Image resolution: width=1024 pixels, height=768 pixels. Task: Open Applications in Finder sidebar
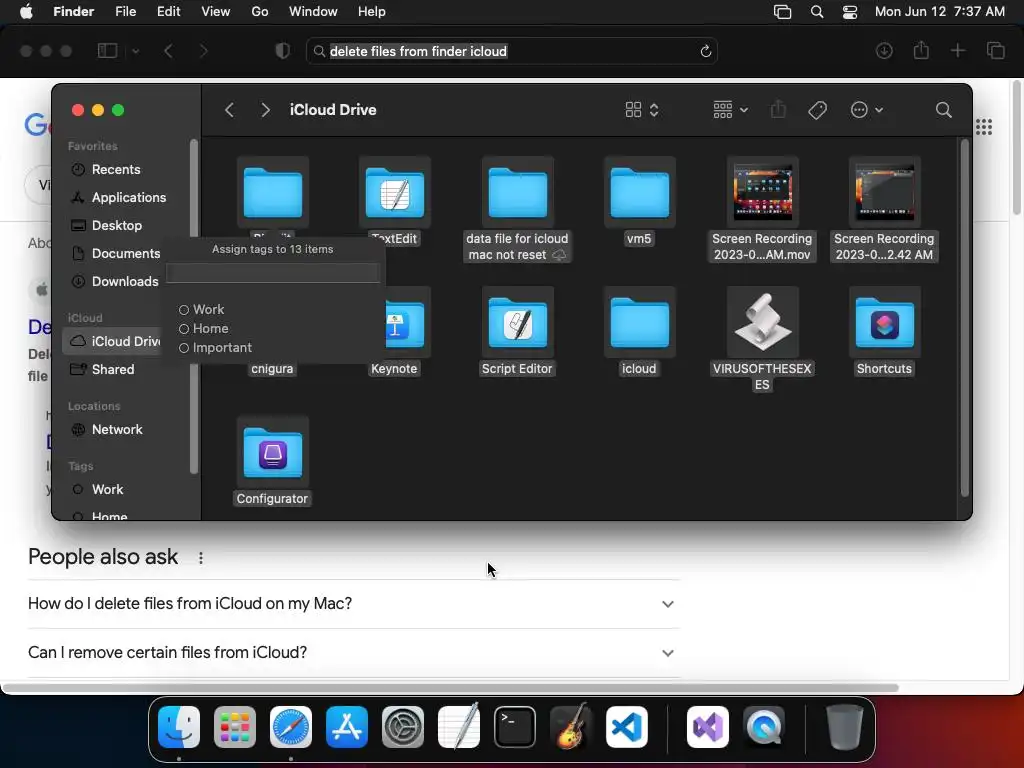pyautogui.click(x=128, y=198)
